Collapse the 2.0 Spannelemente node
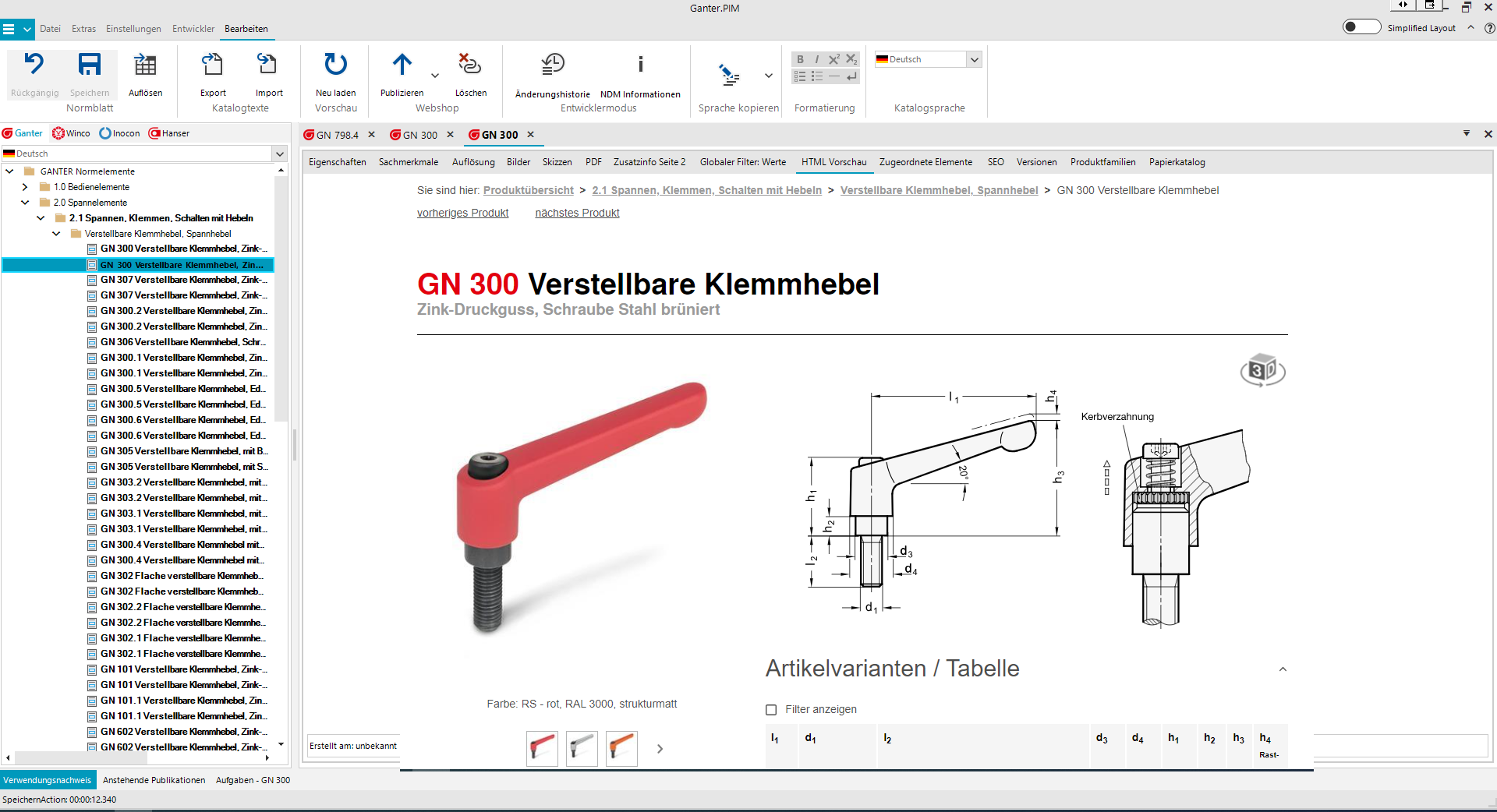Screen dimensions: 1497x812 pyautogui.click(x=25, y=203)
